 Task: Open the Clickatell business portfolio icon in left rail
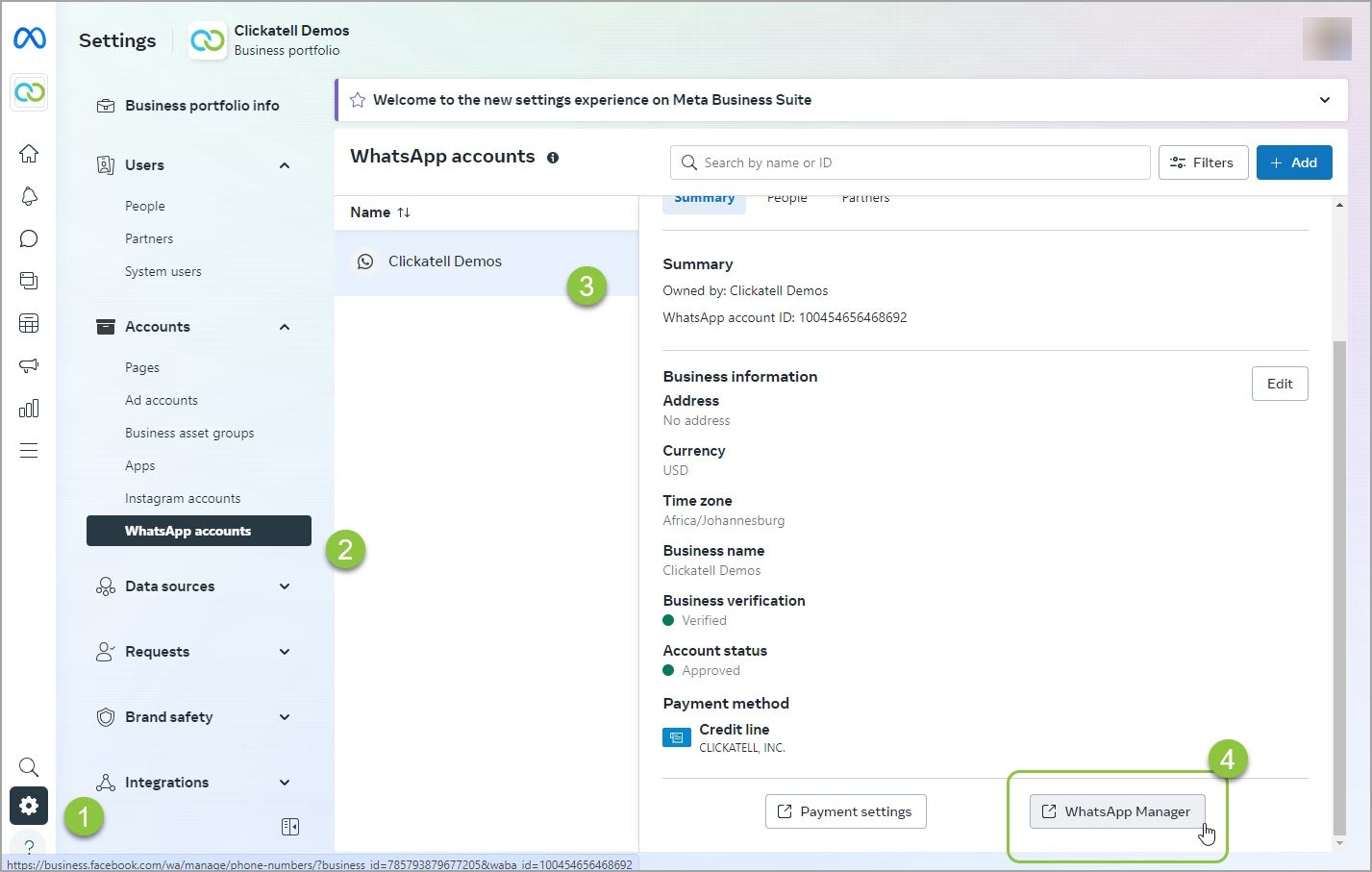29,92
